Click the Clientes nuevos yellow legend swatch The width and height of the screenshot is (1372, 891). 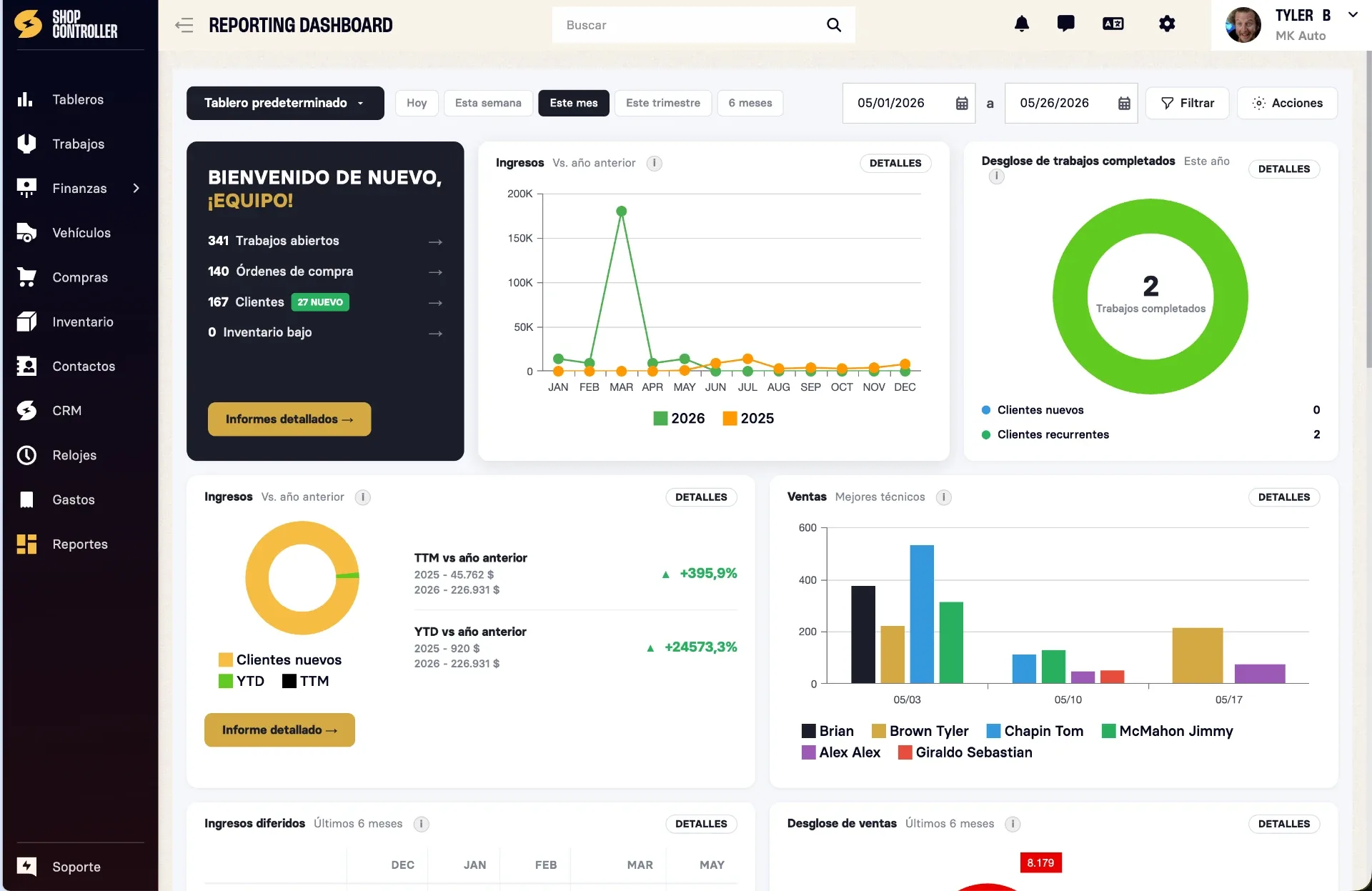pos(225,660)
